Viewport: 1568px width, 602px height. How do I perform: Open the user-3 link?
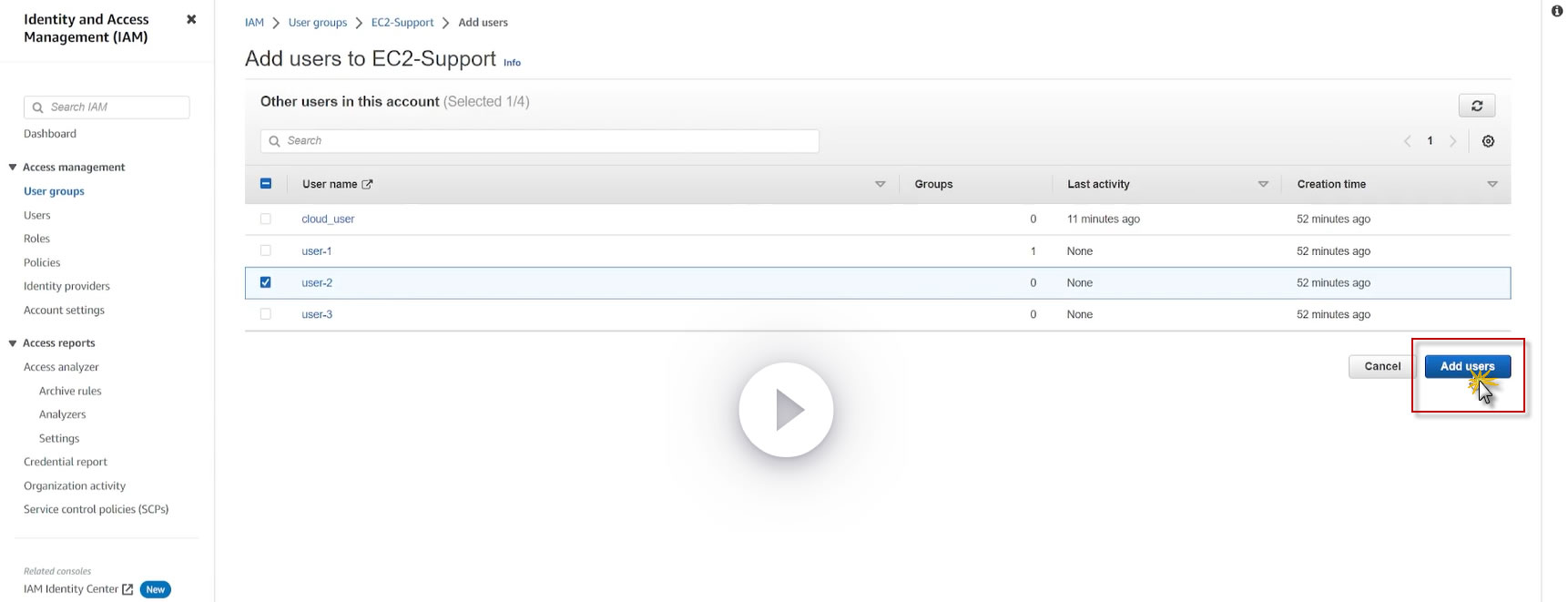[317, 314]
